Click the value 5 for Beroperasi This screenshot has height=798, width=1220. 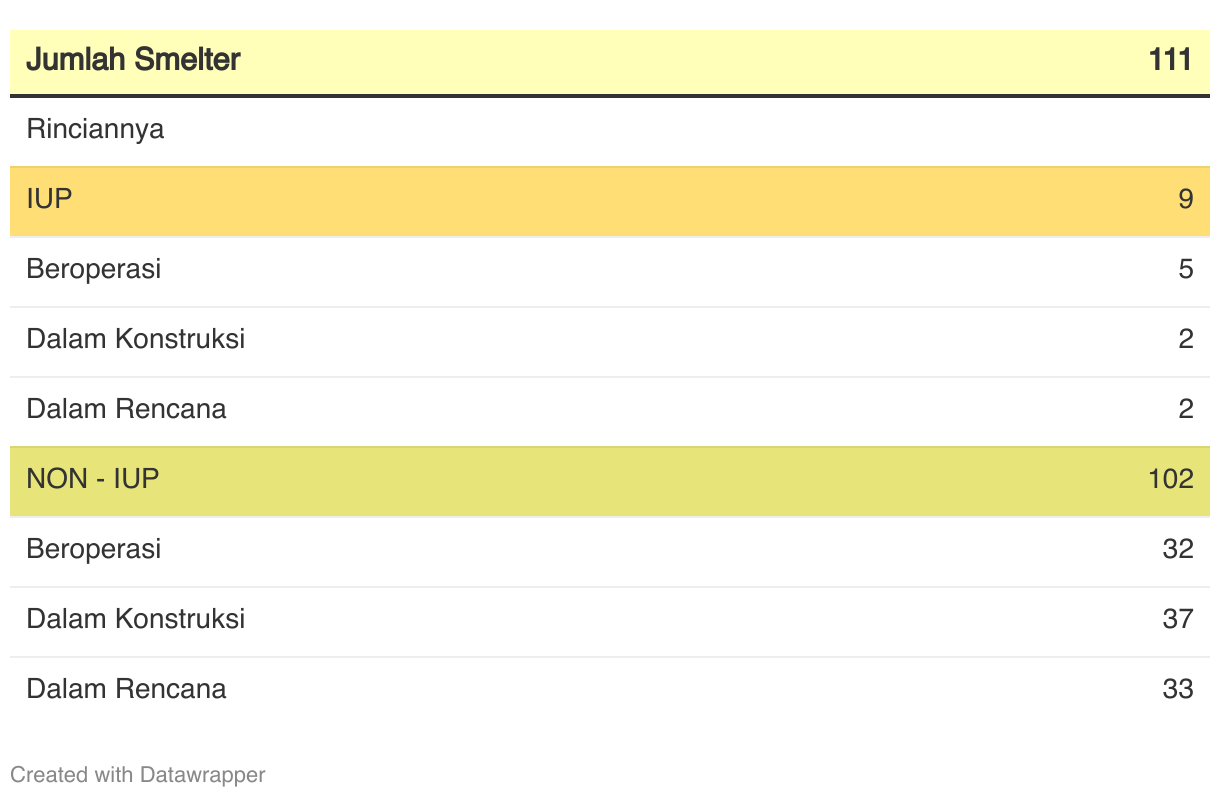pyautogui.click(x=1185, y=269)
